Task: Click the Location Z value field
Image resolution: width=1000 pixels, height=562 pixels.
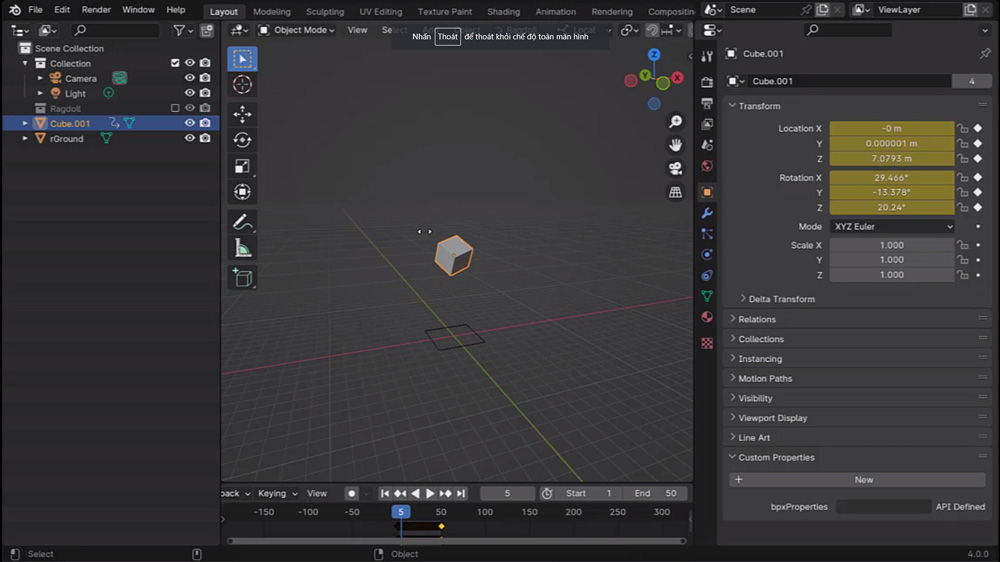Action: [x=892, y=158]
